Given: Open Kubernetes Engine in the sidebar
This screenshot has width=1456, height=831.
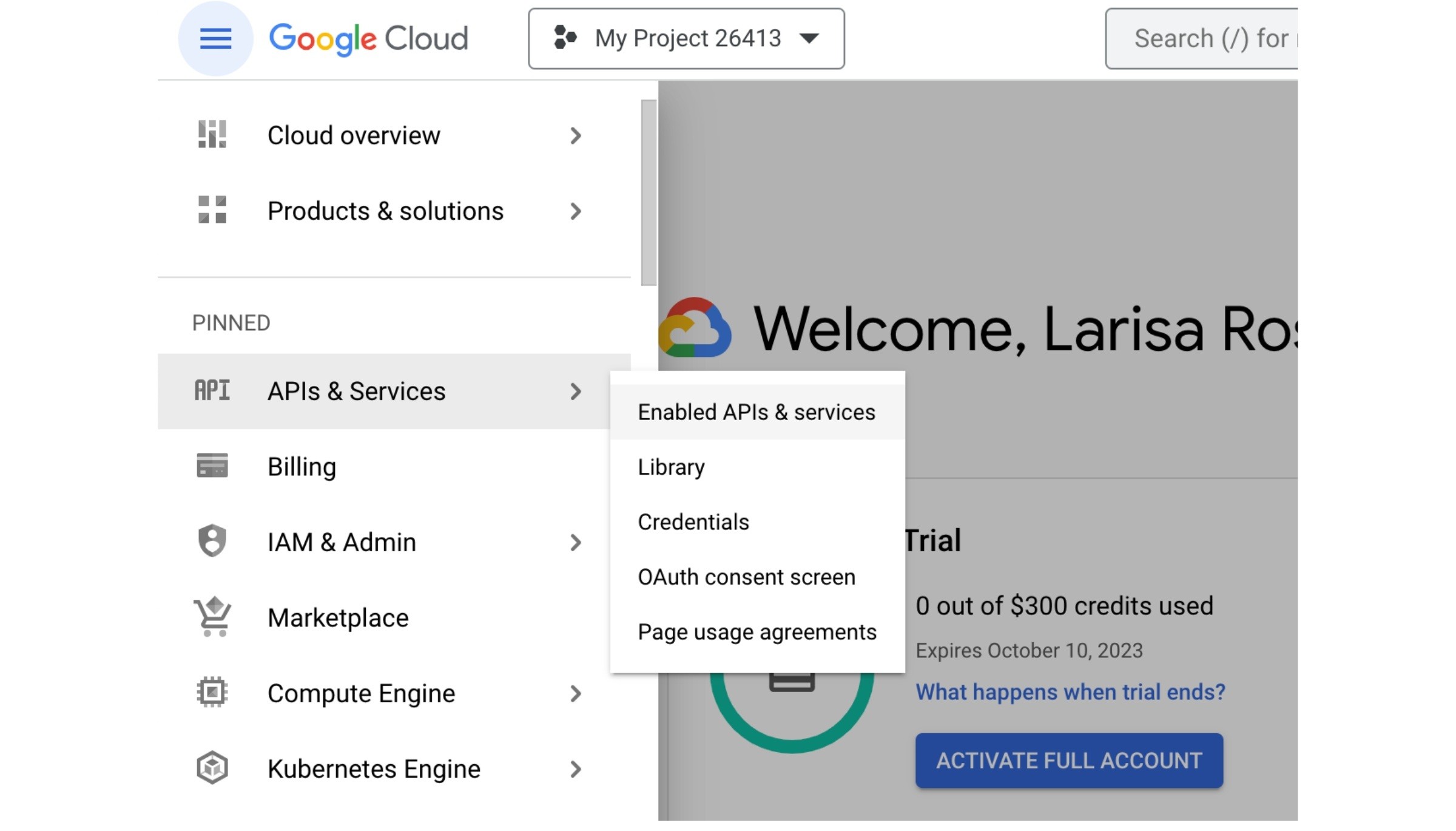Looking at the screenshot, I should [x=394, y=769].
